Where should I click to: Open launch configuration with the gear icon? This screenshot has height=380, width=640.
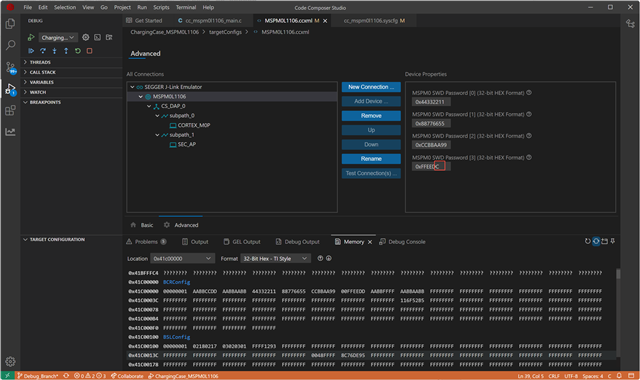point(85,38)
